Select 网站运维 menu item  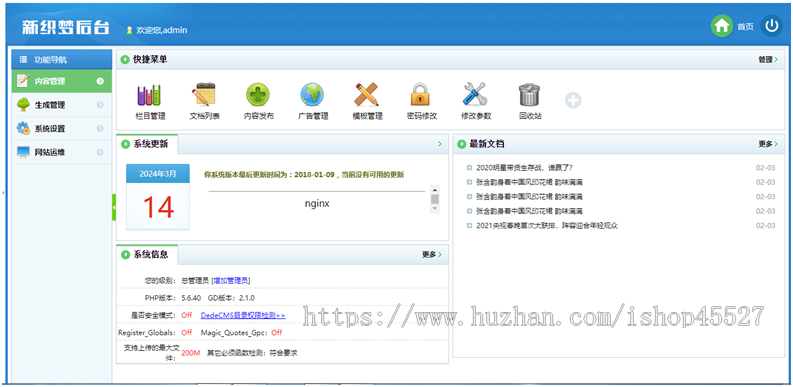coord(62,152)
